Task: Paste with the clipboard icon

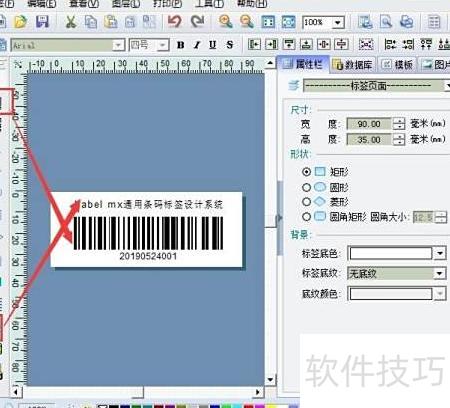Action: pos(111,22)
